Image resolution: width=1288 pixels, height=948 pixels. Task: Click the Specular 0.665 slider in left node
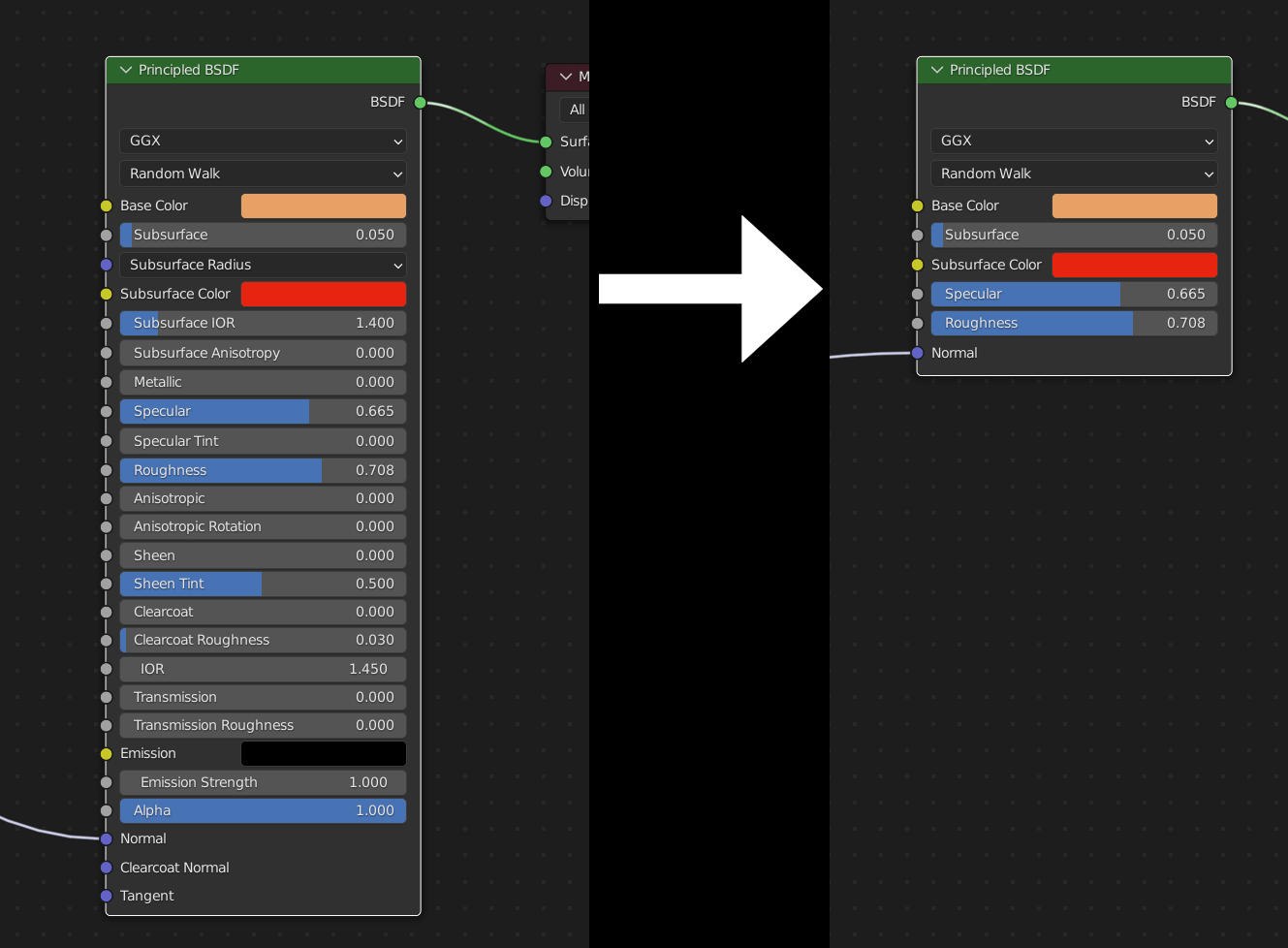[x=264, y=411]
